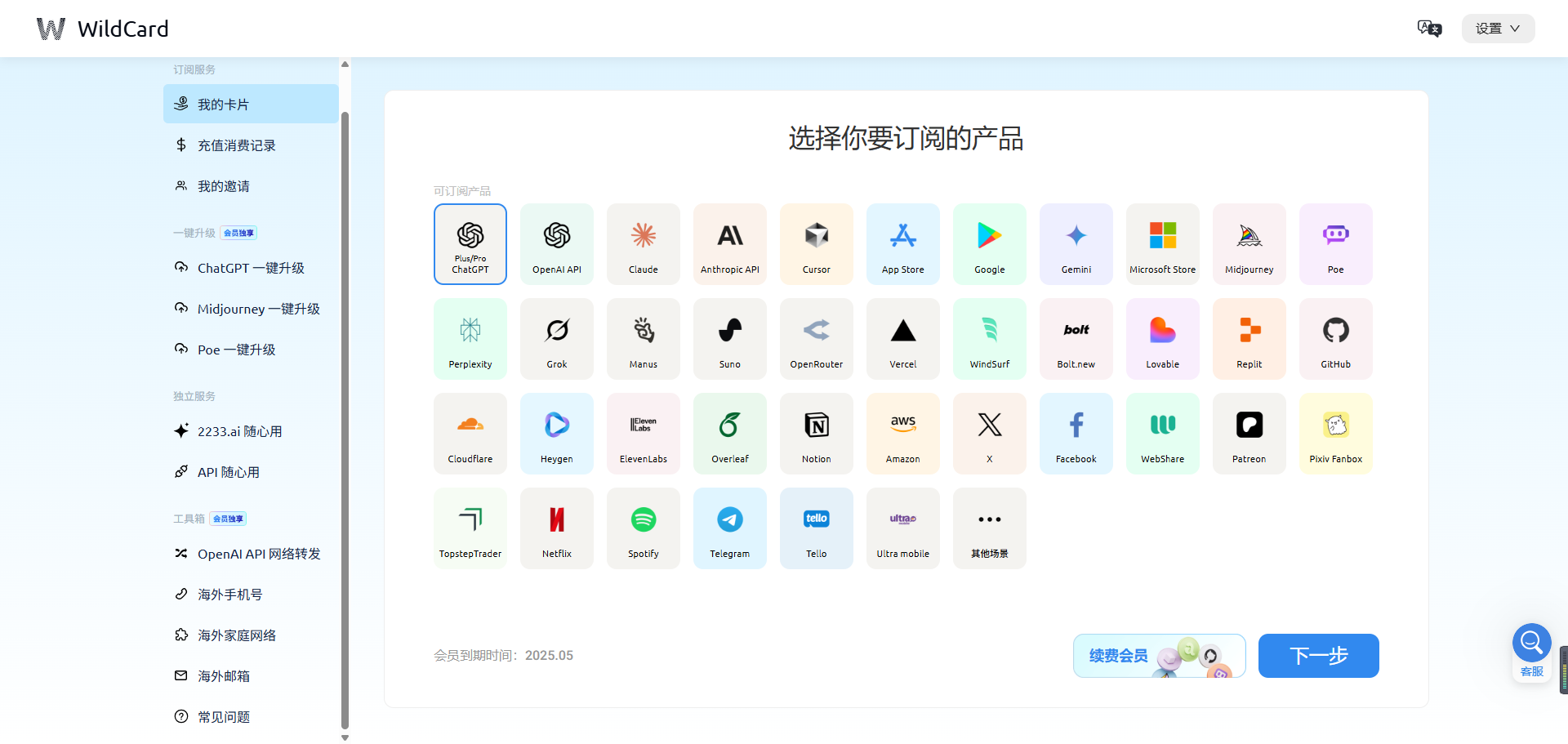Select the WebShare product

pyautogui.click(x=1163, y=434)
